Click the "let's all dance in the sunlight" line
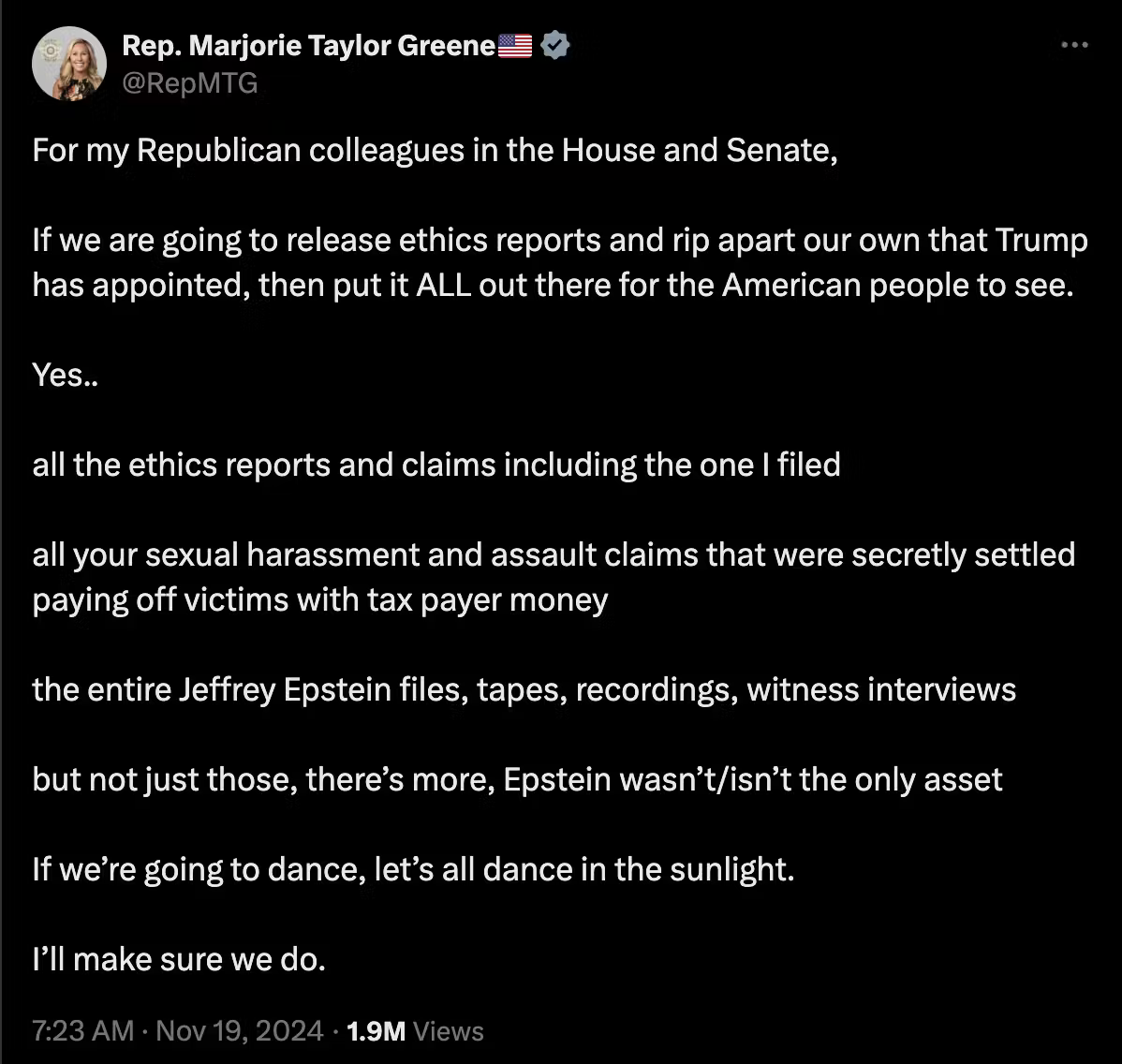Image resolution: width=1122 pixels, height=1064 pixels. [413, 869]
